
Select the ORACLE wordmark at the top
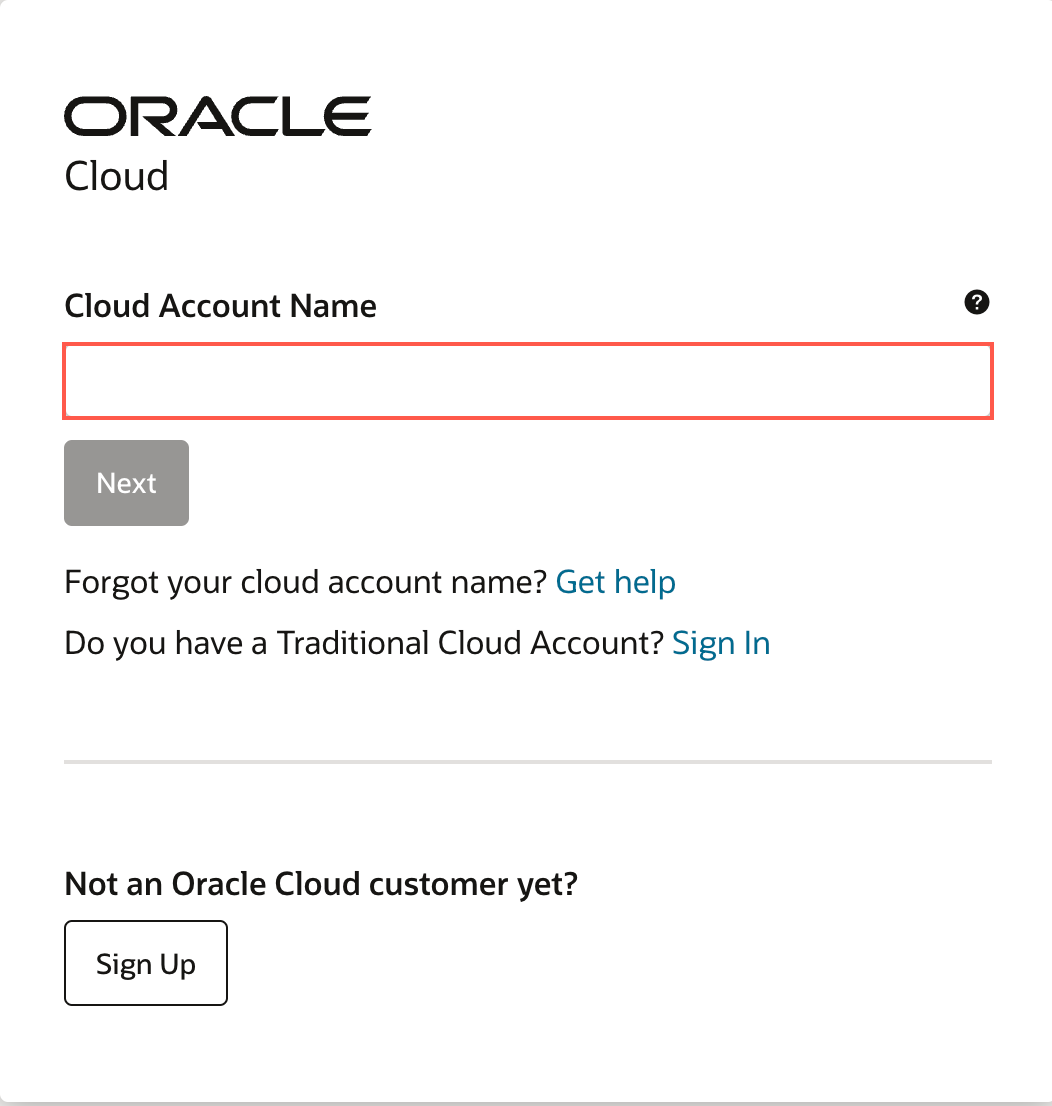click(x=217, y=117)
